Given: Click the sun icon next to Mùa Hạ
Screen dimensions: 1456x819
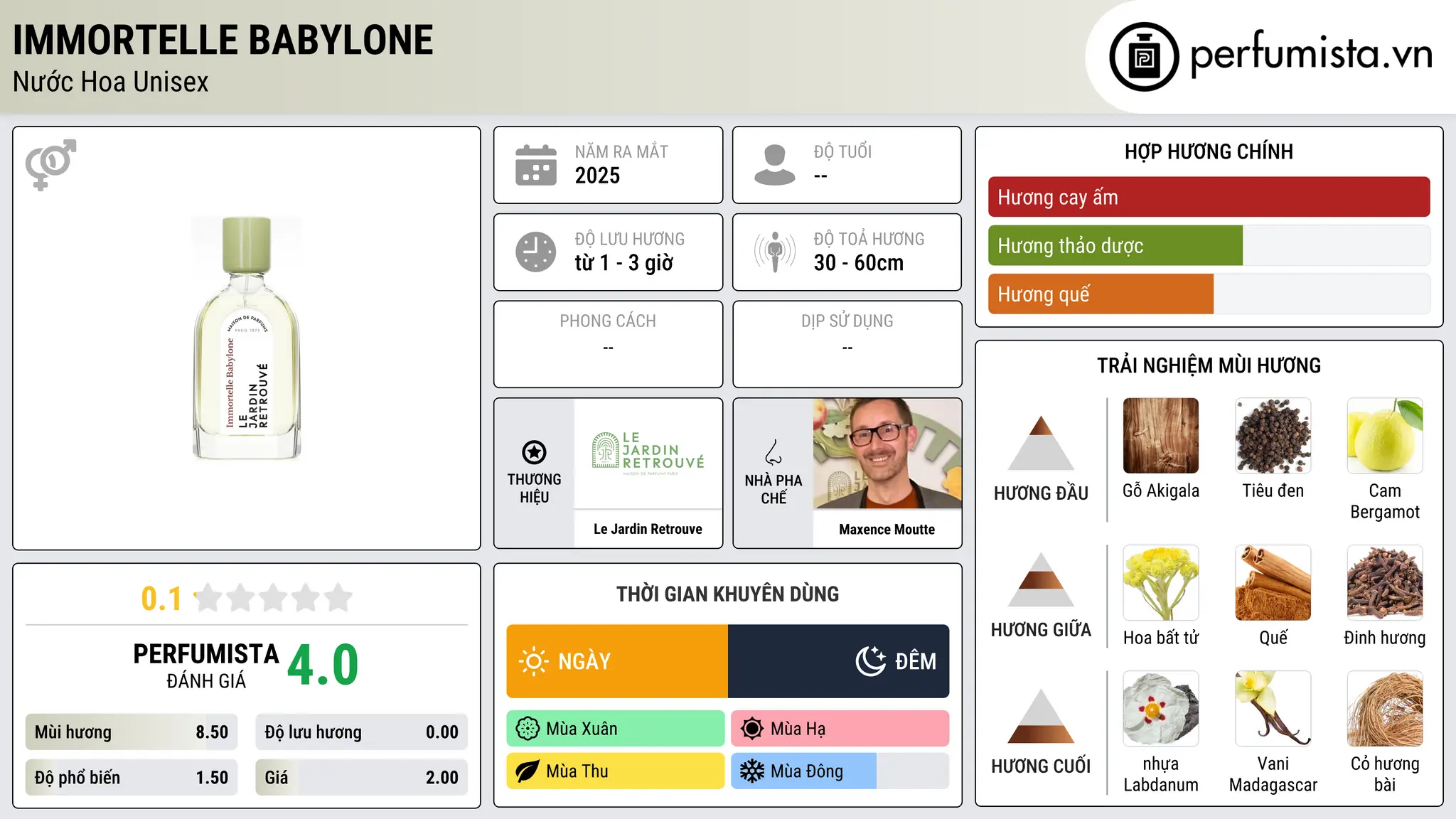Looking at the screenshot, I should tap(752, 729).
